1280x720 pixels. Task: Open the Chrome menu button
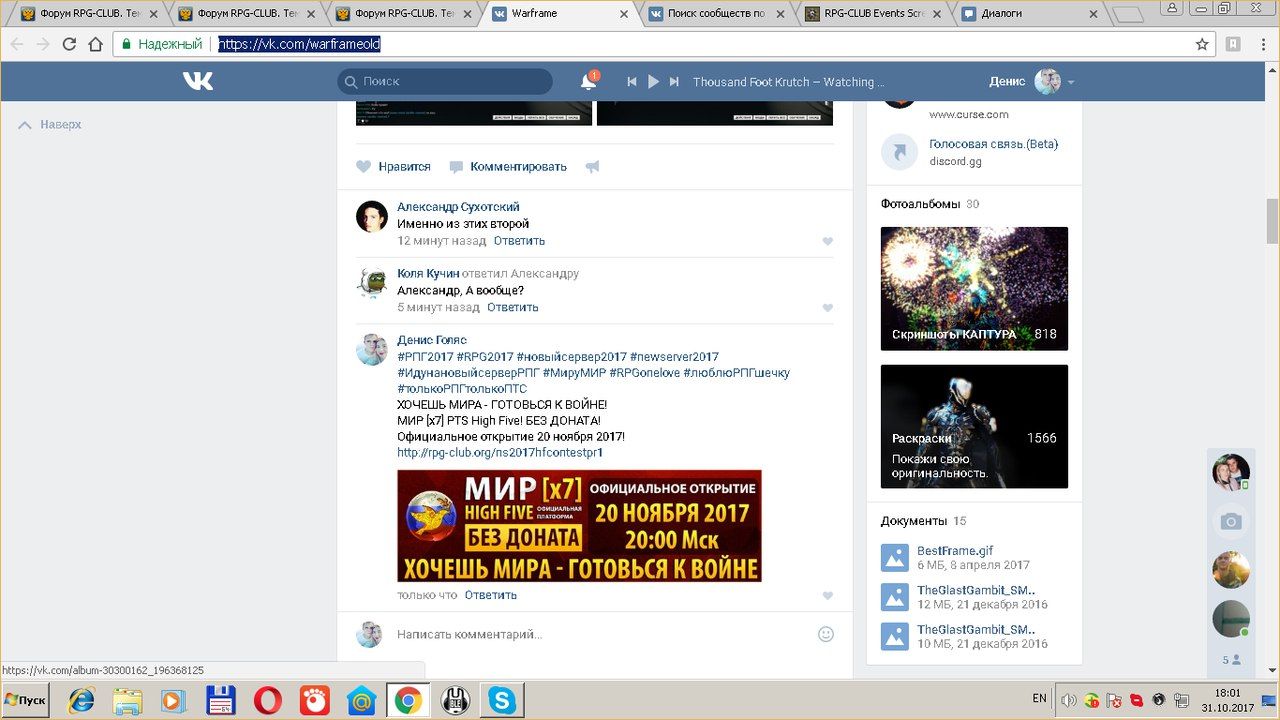pos(1264,44)
